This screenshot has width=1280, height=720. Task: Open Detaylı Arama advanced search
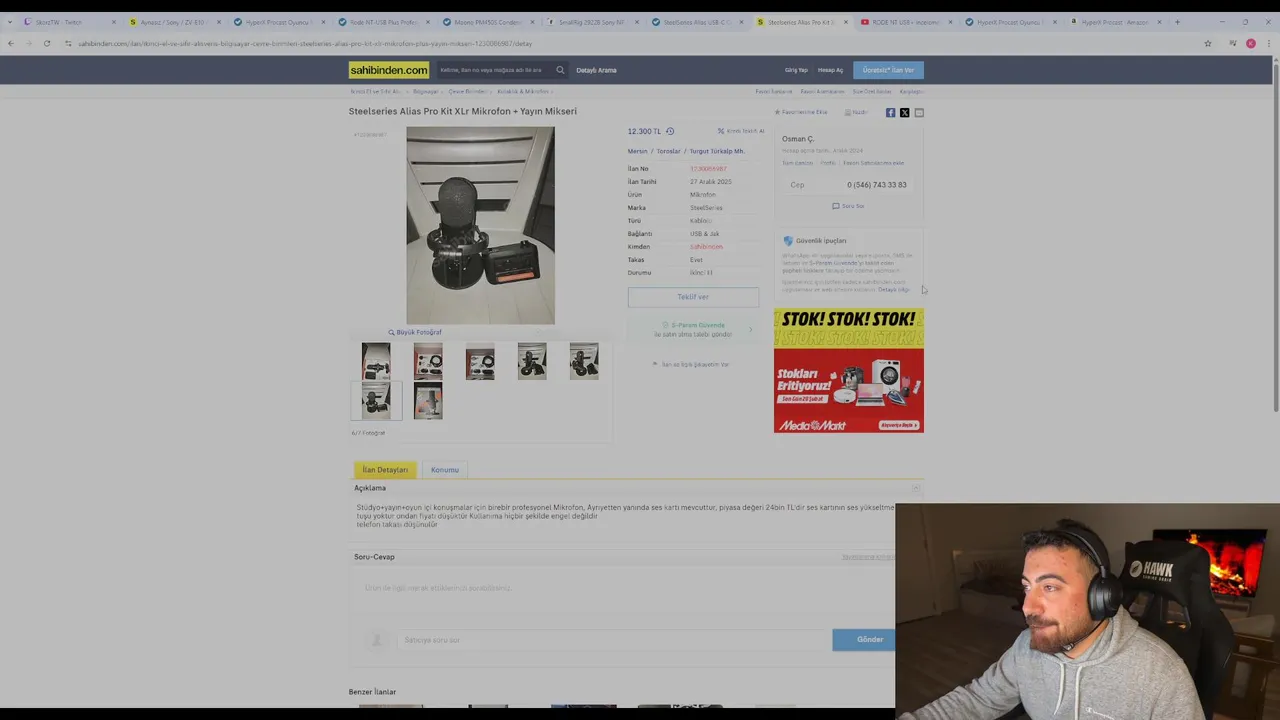click(x=596, y=70)
